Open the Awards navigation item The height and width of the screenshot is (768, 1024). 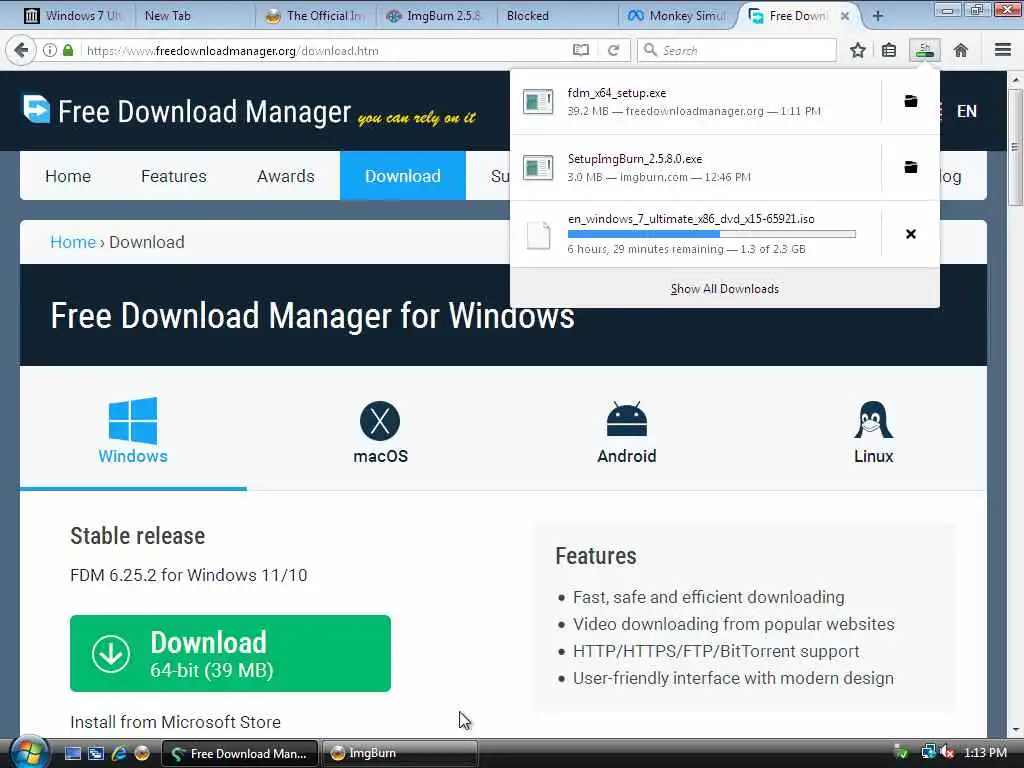[285, 176]
